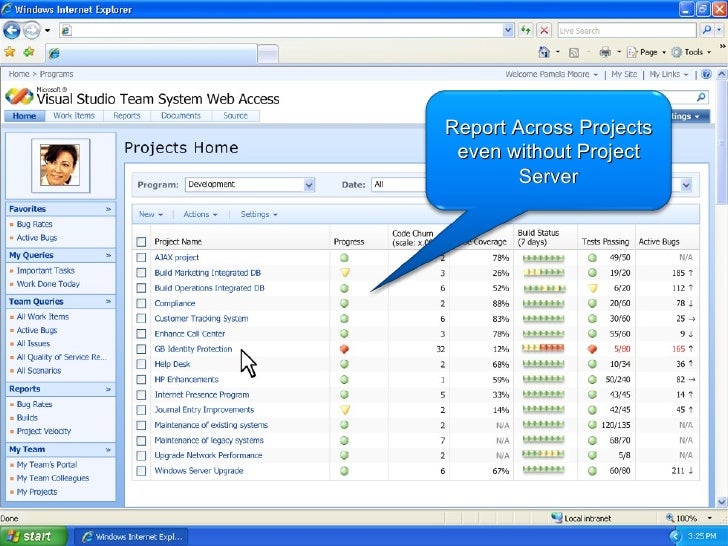Check the Help Desk row checkbox
728x546 pixels.
pos(141,364)
